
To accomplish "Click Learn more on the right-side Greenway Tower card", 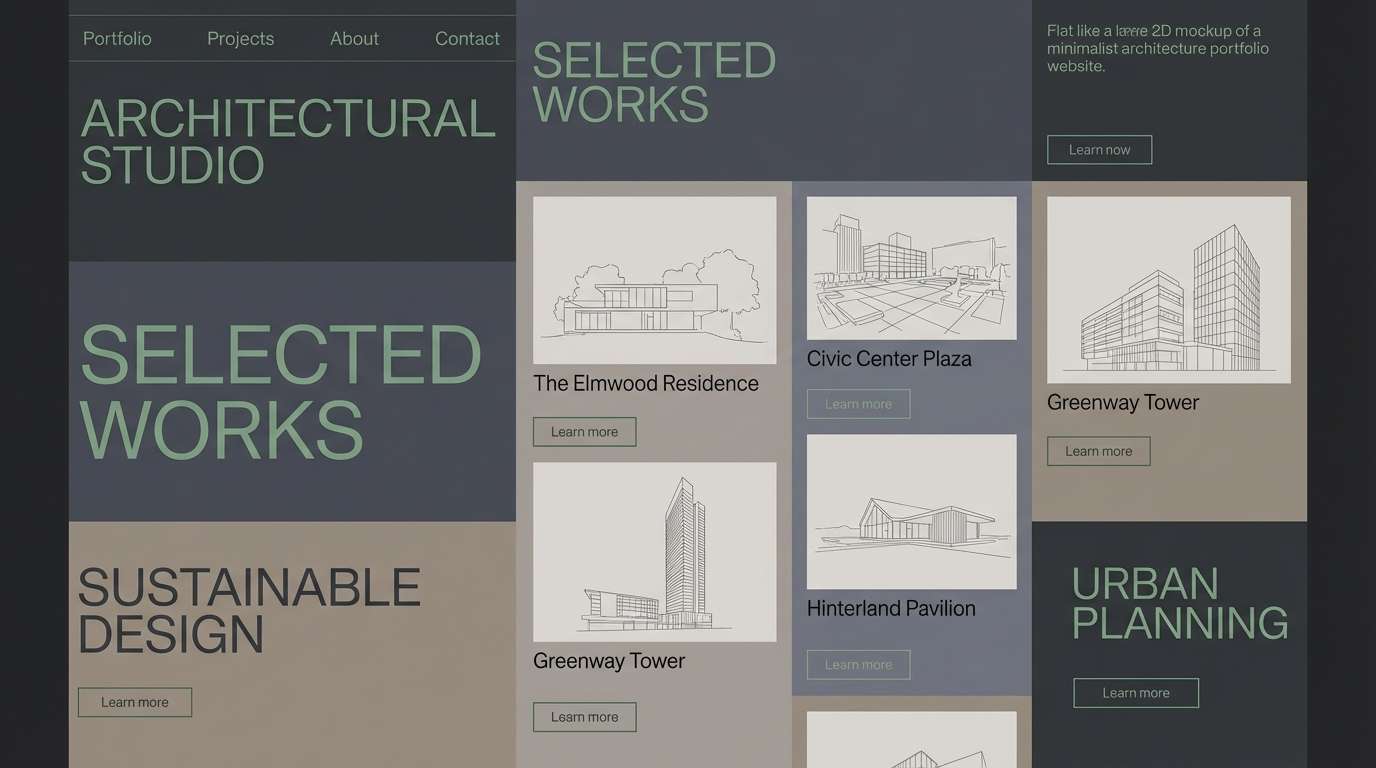I will coord(1098,451).
